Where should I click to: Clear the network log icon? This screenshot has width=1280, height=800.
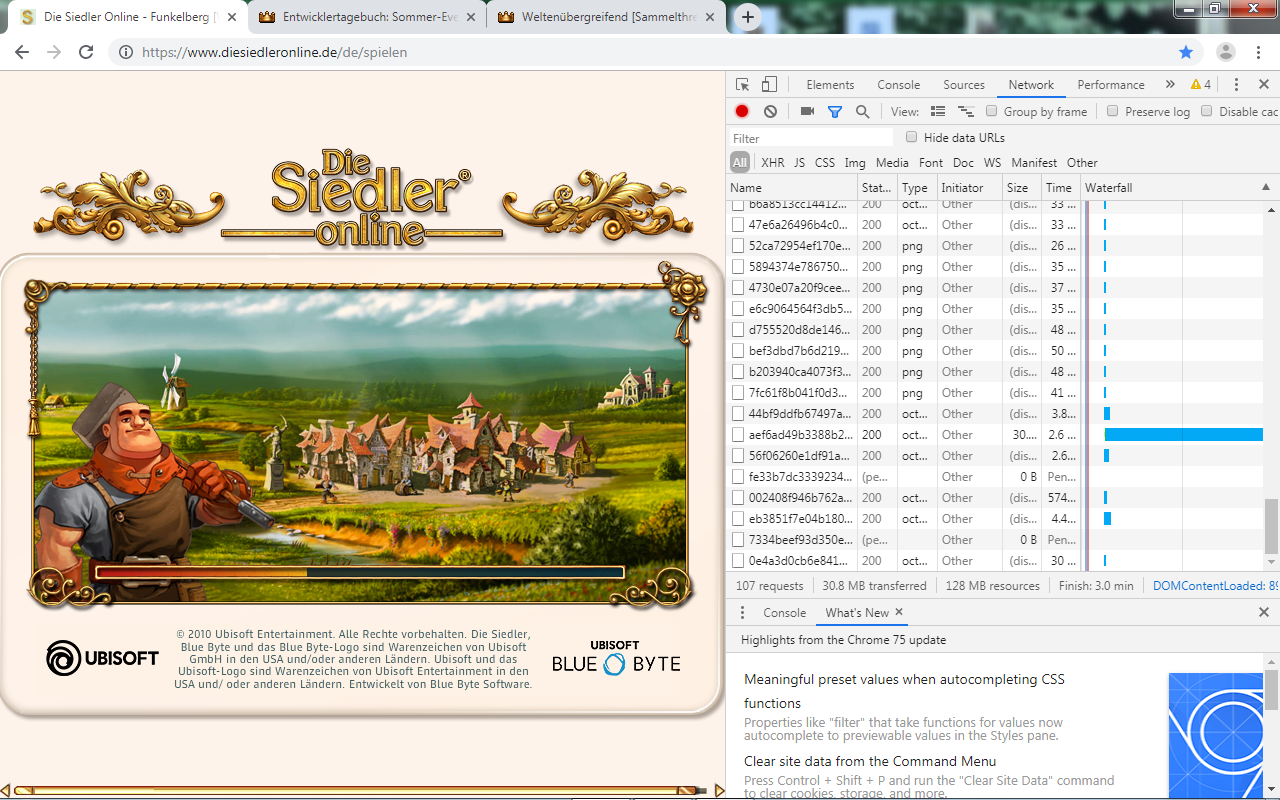click(x=770, y=112)
